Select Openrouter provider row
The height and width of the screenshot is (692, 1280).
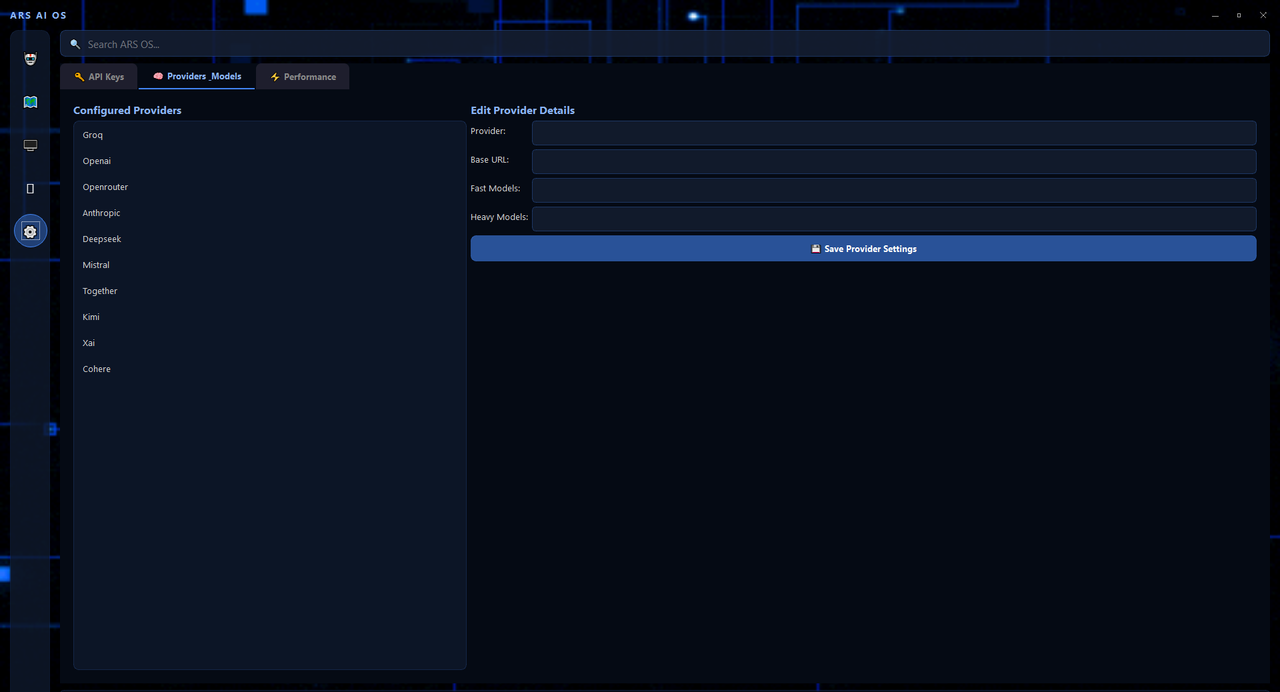click(x=270, y=187)
